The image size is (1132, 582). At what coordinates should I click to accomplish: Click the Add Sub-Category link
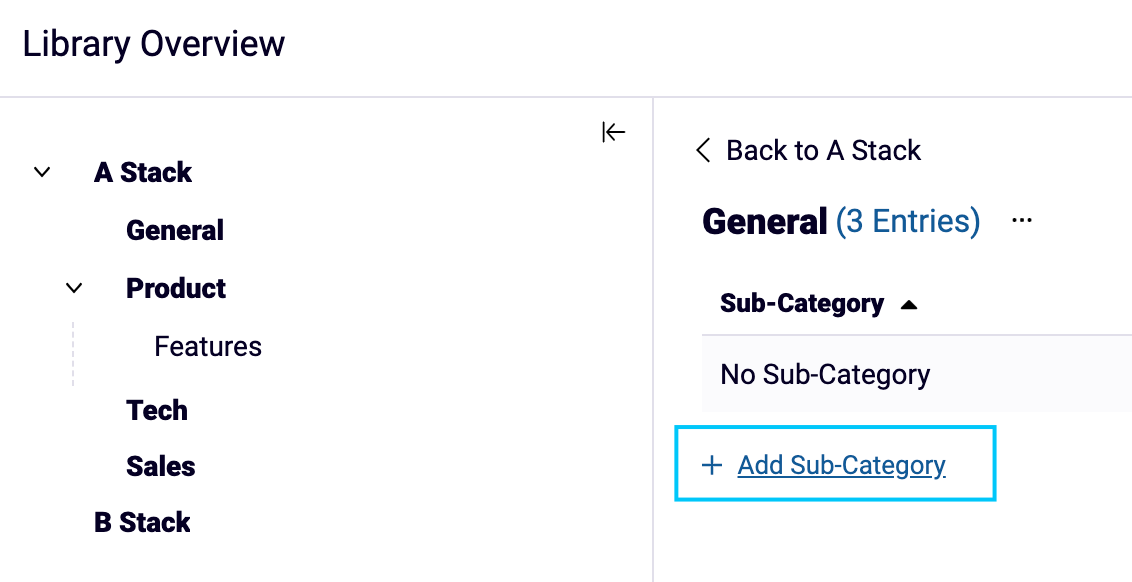point(841,465)
